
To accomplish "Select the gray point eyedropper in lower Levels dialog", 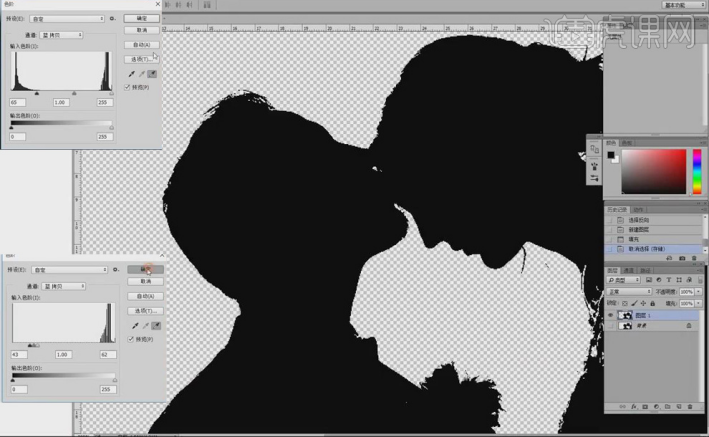I will pyautogui.click(x=143, y=325).
